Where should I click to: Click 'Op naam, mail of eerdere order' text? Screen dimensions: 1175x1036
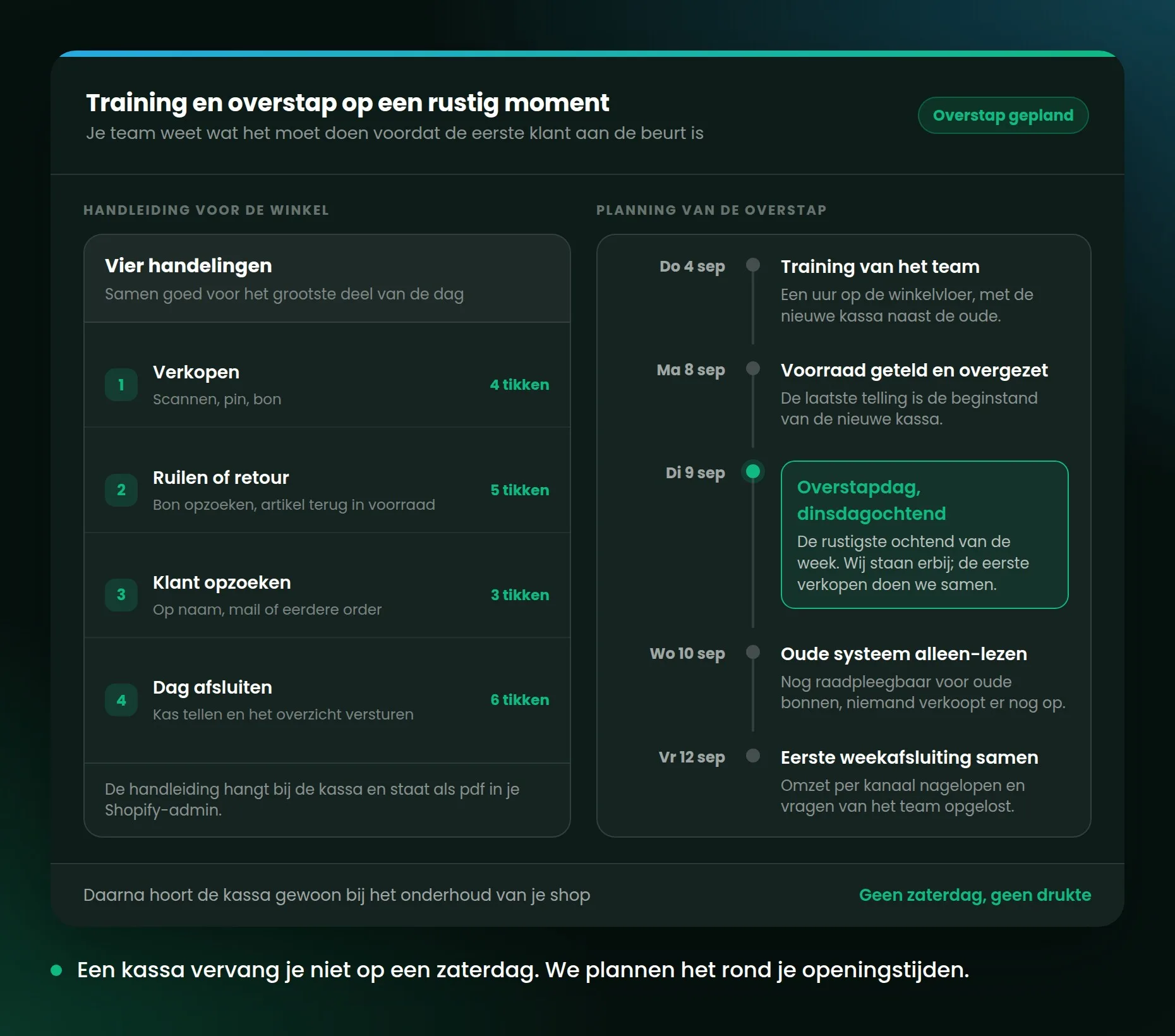click(267, 610)
